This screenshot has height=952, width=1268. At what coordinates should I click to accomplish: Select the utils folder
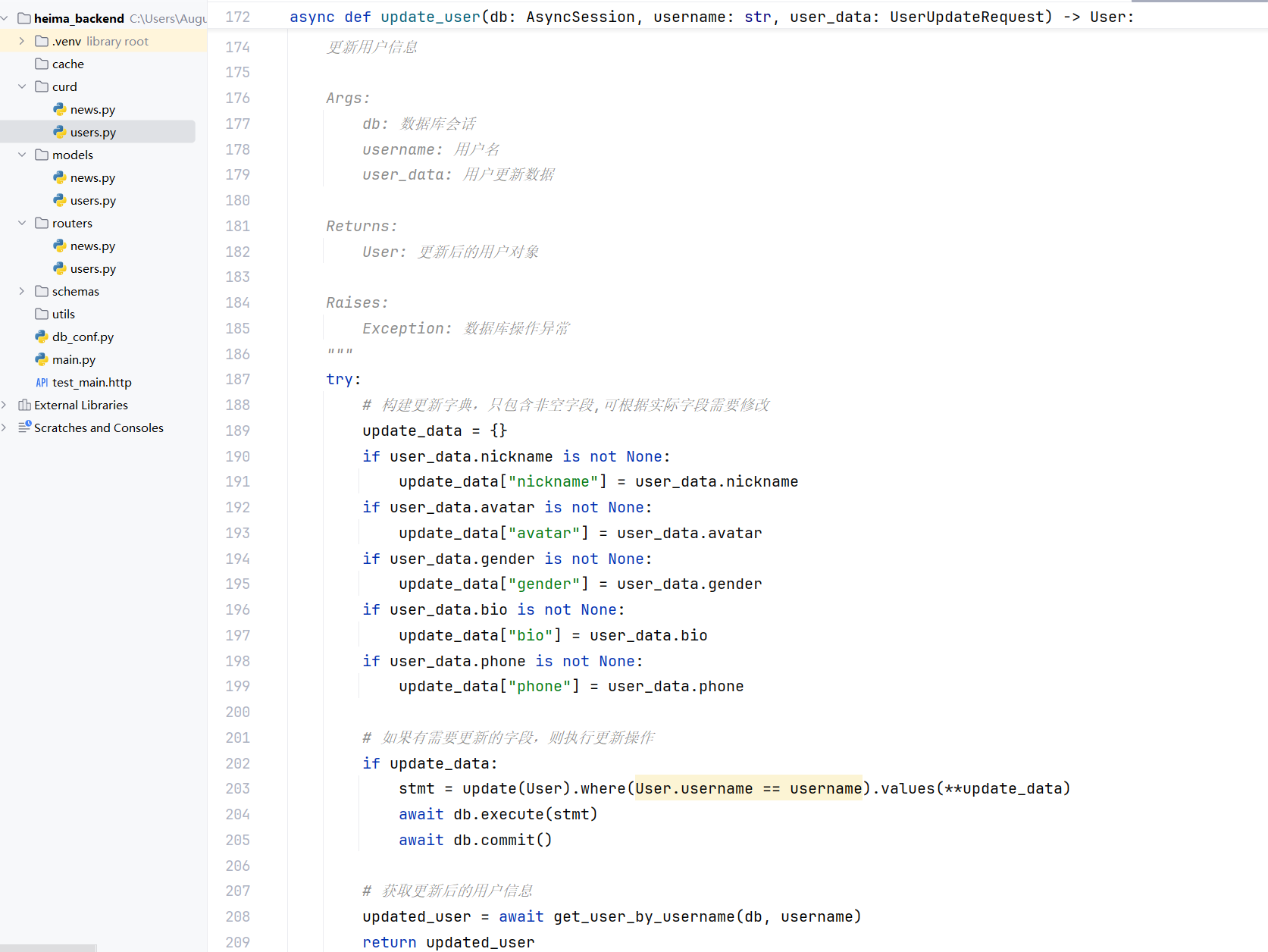pyautogui.click(x=63, y=315)
